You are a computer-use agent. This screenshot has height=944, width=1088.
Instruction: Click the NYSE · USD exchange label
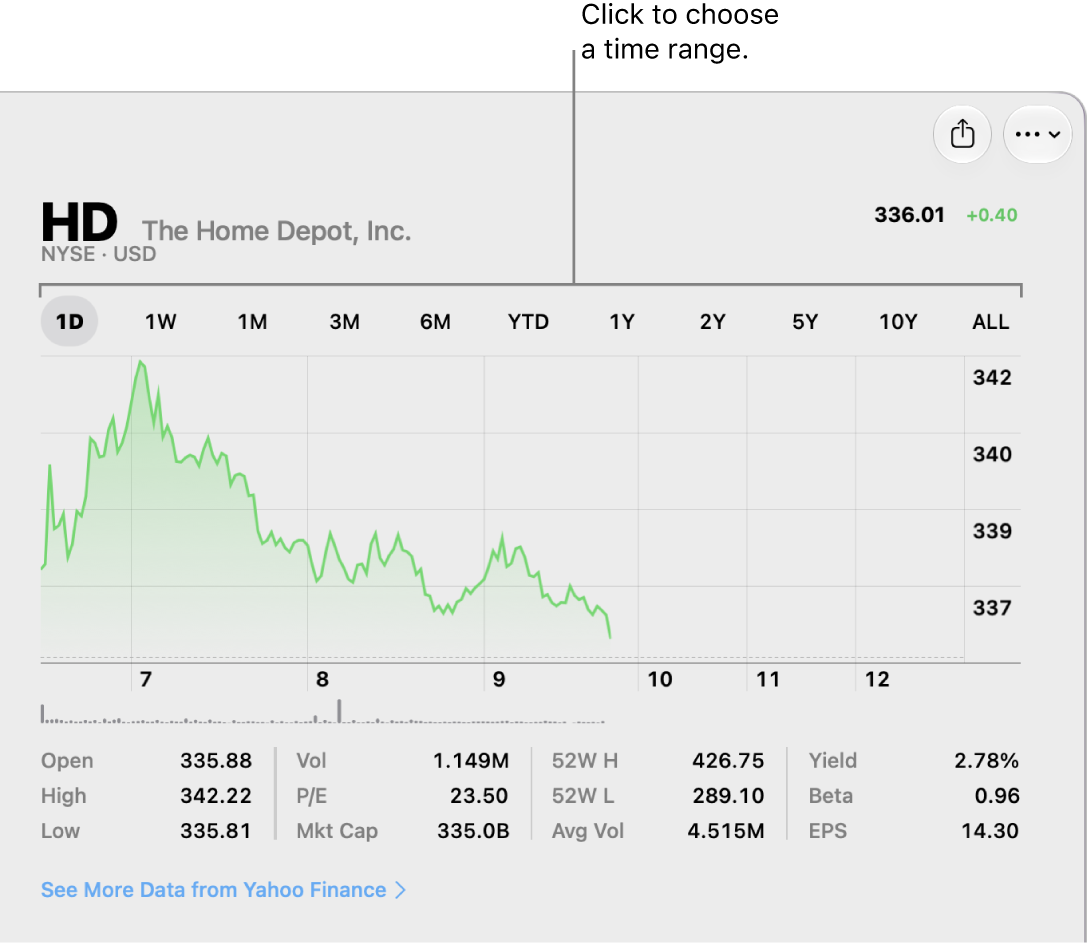[x=99, y=254]
